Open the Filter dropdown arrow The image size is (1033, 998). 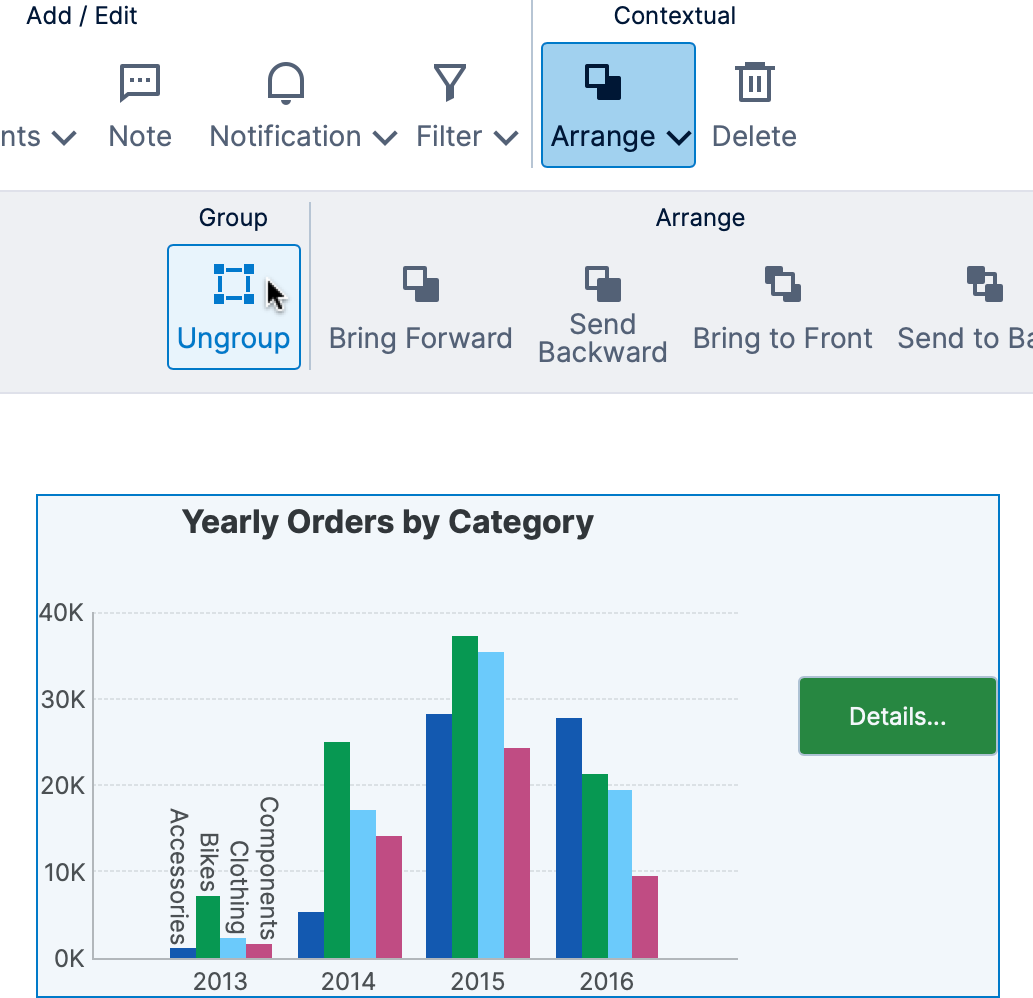tap(506, 138)
